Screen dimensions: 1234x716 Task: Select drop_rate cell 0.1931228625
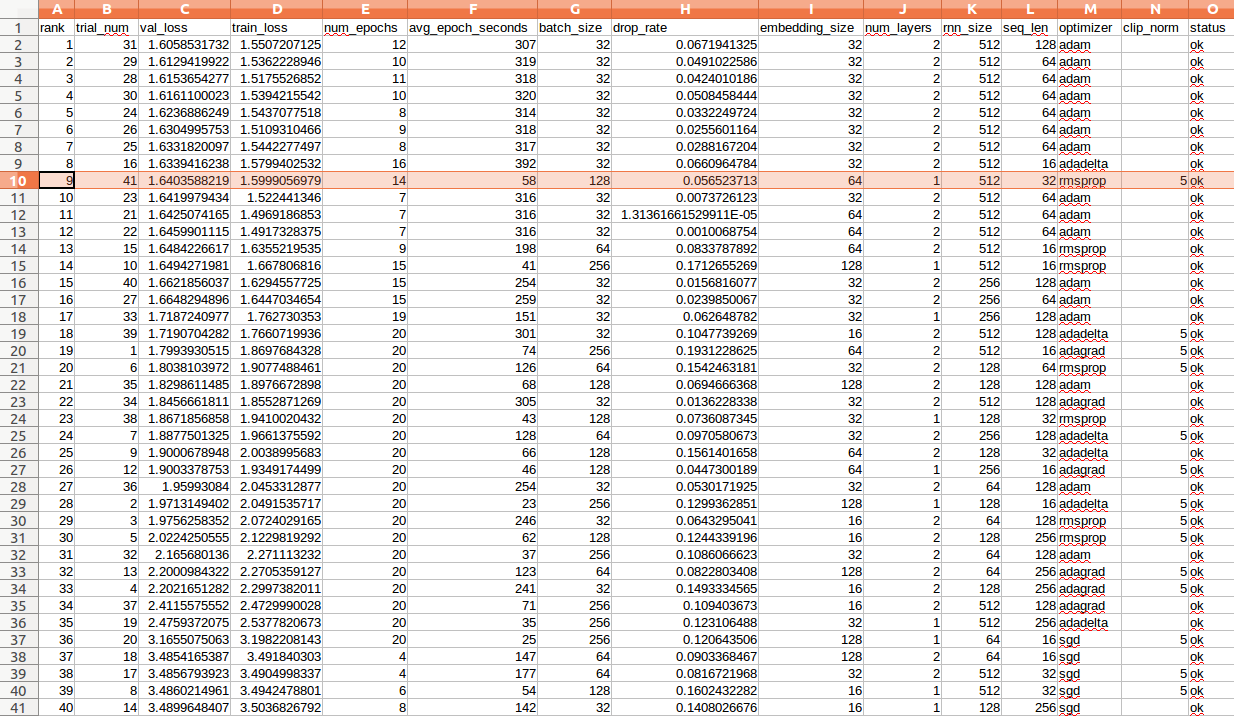click(x=684, y=350)
